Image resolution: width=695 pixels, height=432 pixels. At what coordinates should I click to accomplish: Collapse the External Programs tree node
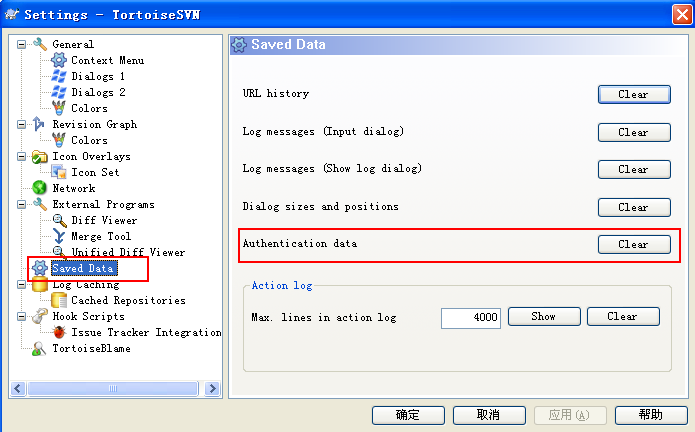click(21, 204)
